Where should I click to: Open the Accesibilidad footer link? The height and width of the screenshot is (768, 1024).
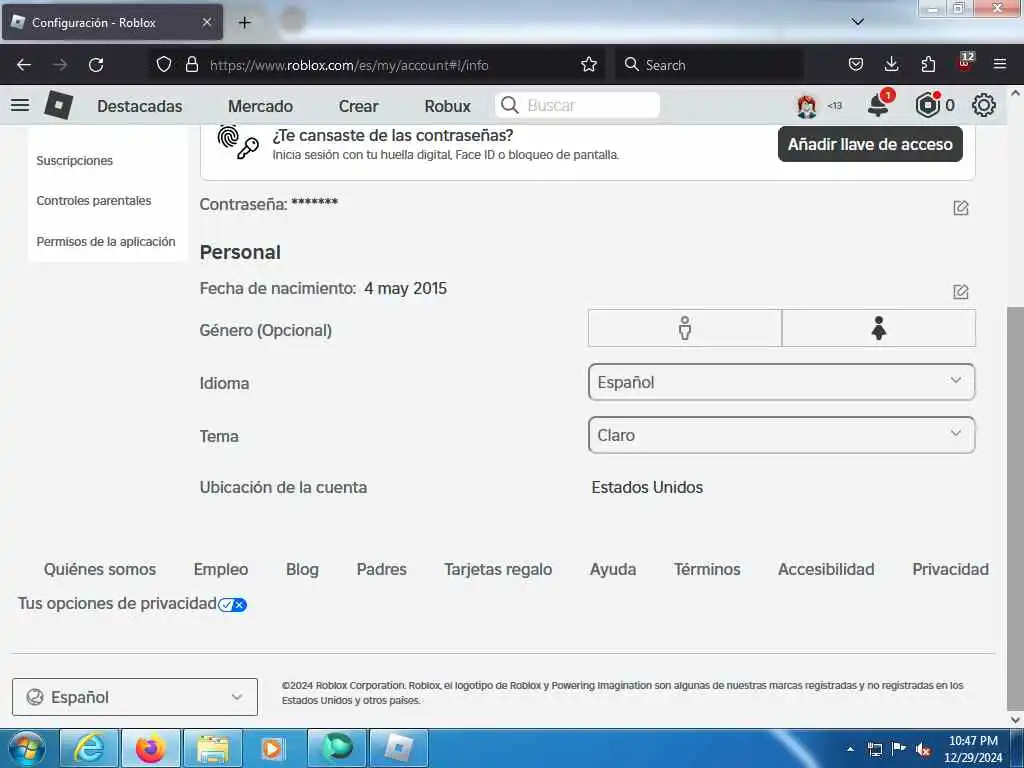point(826,569)
